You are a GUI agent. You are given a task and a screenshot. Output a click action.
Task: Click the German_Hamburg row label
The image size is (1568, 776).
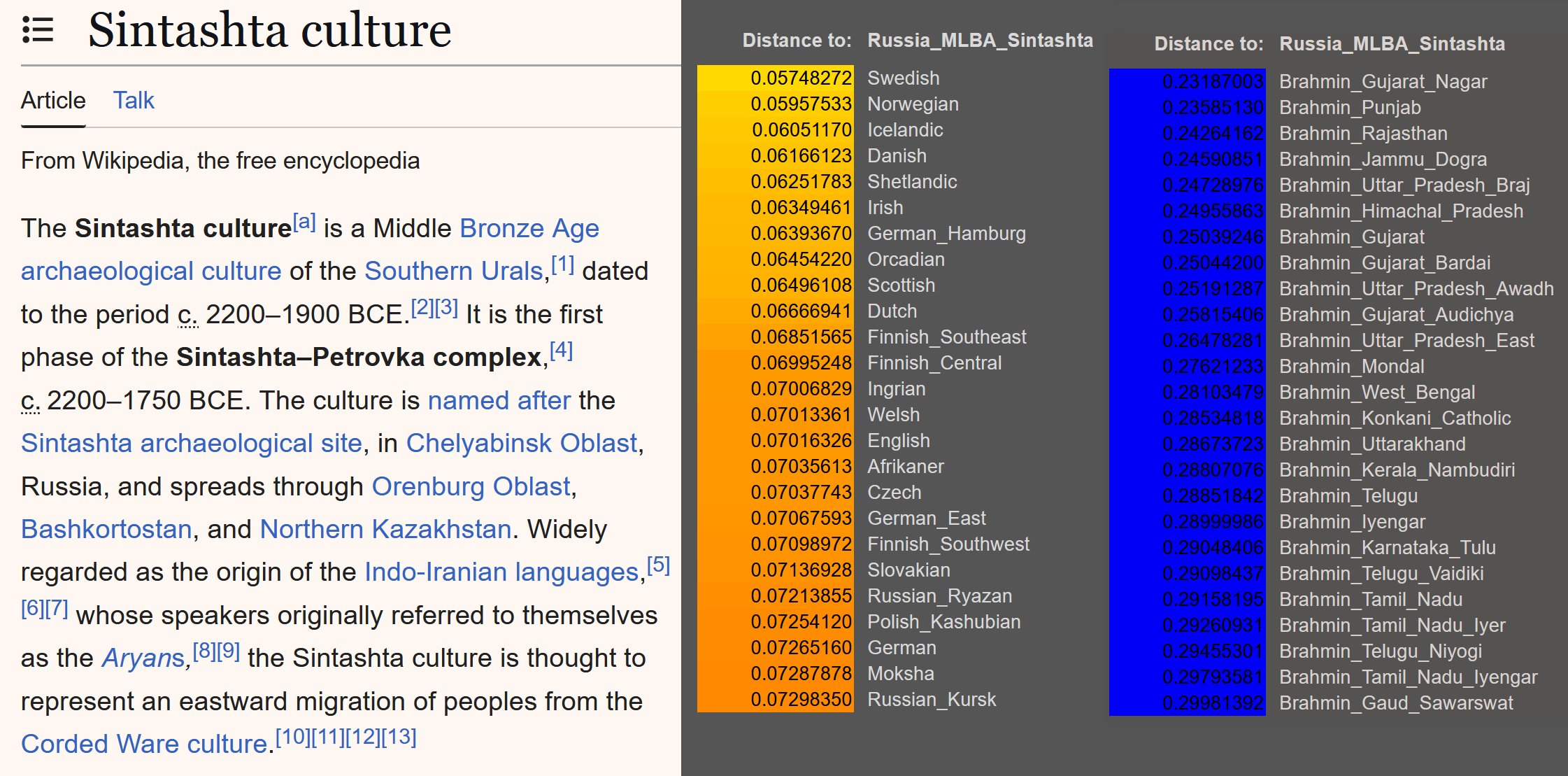pos(947,234)
